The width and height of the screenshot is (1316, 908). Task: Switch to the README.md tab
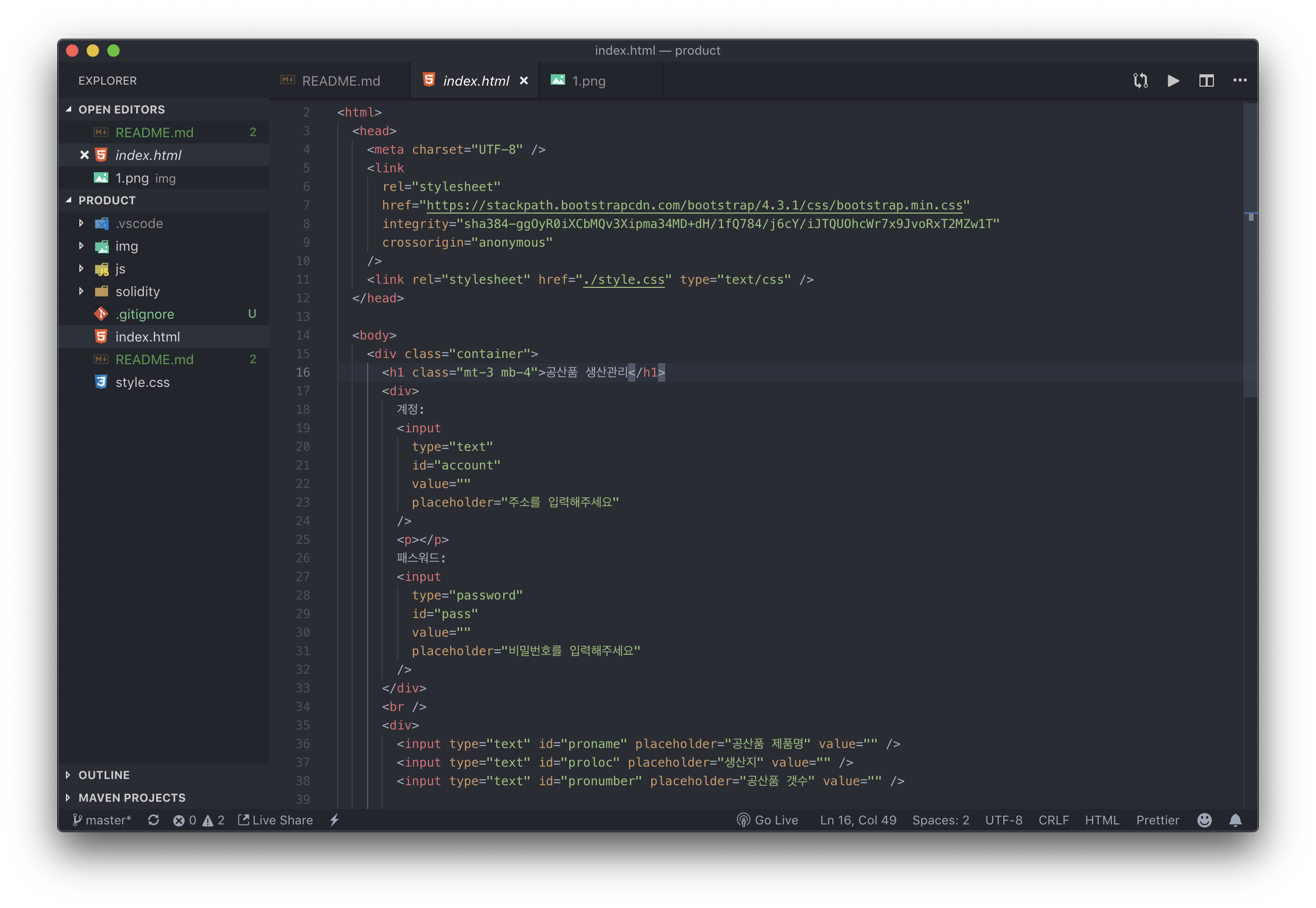341,81
